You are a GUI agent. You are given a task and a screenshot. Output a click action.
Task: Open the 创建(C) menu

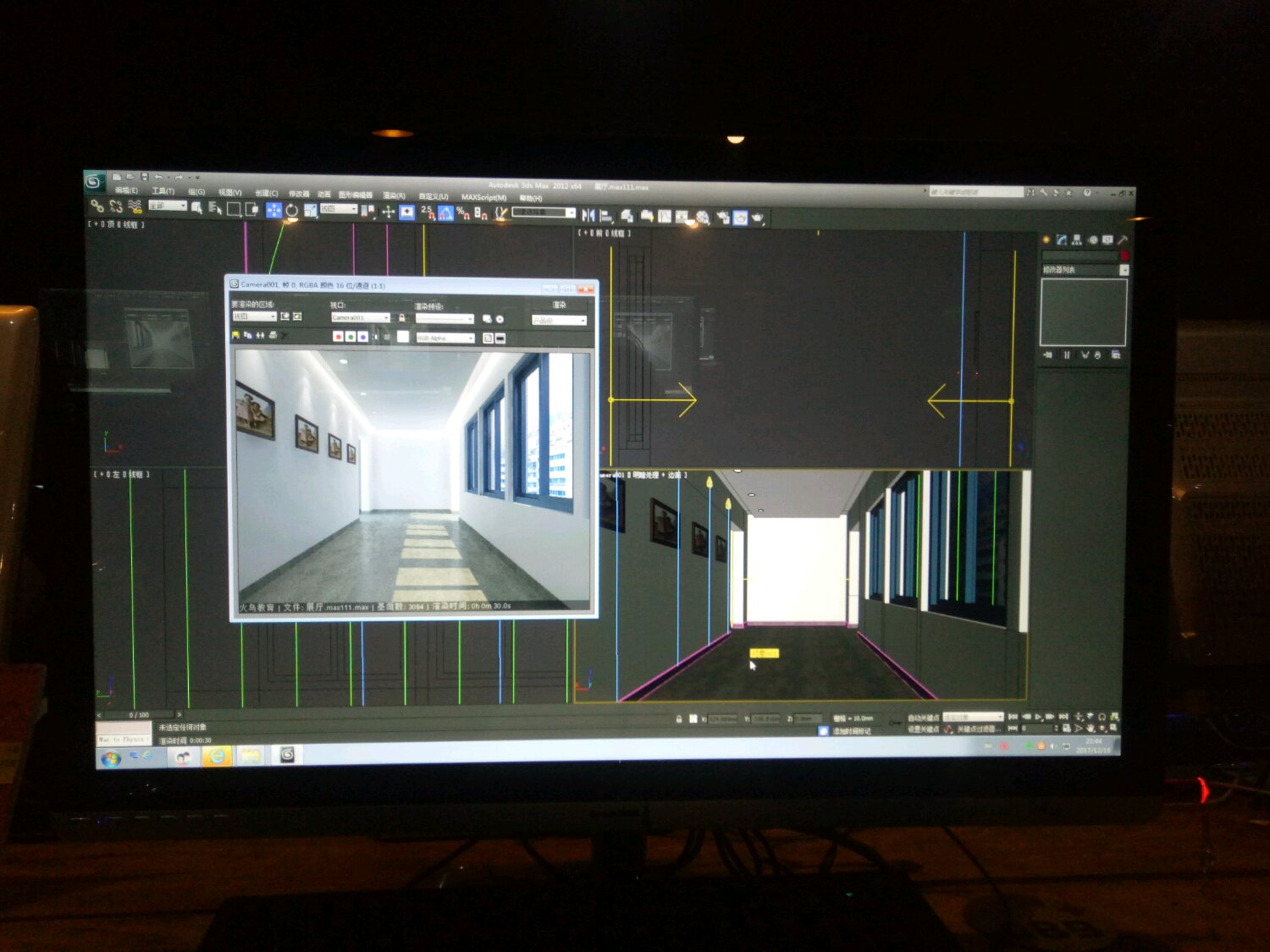point(266,194)
